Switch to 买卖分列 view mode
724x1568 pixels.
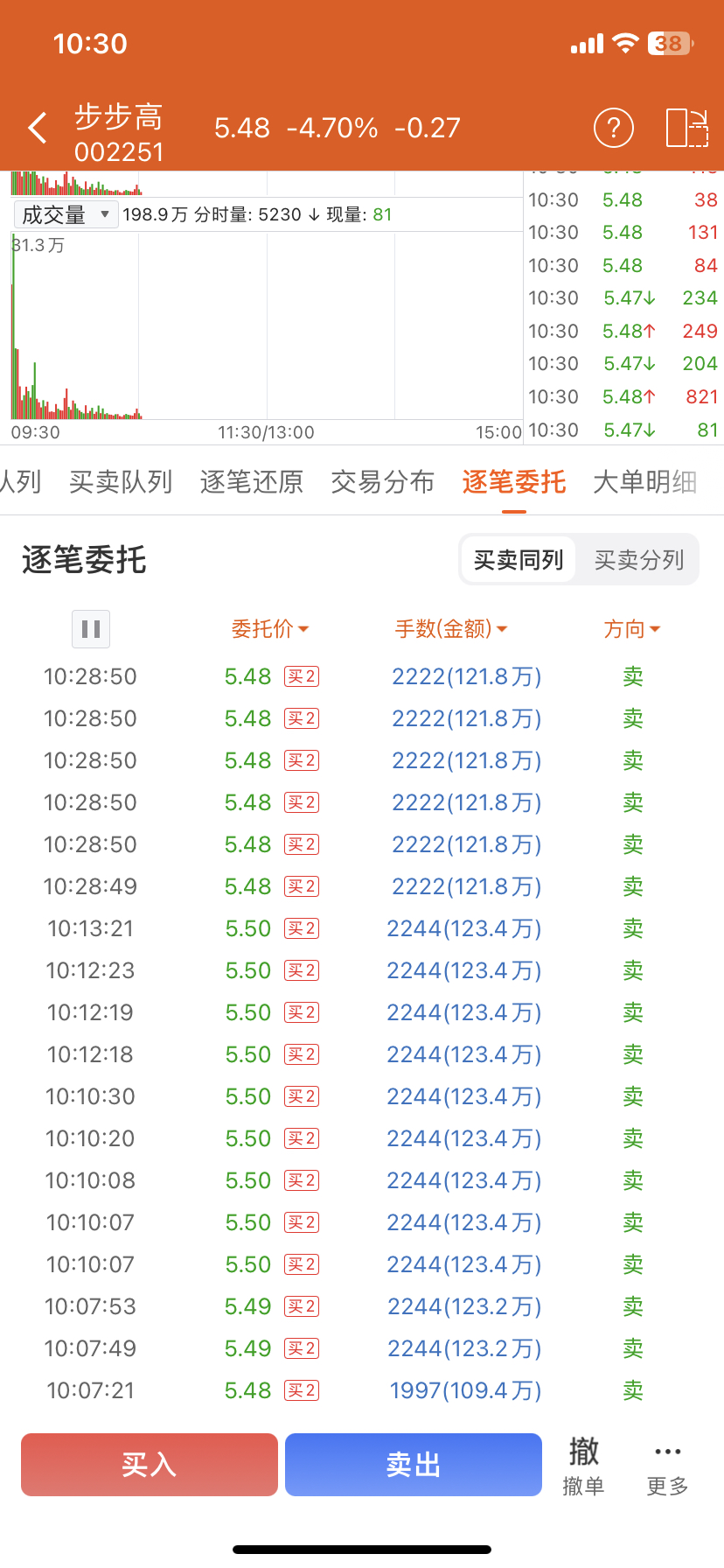(x=638, y=559)
